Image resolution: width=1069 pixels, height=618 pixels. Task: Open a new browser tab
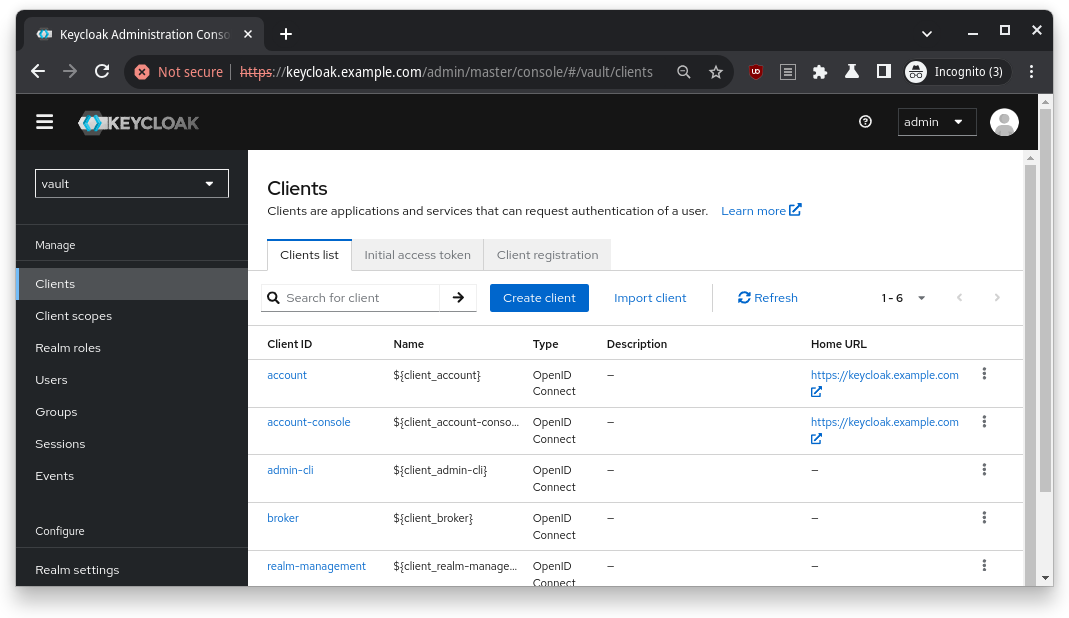tap(286, 34)
